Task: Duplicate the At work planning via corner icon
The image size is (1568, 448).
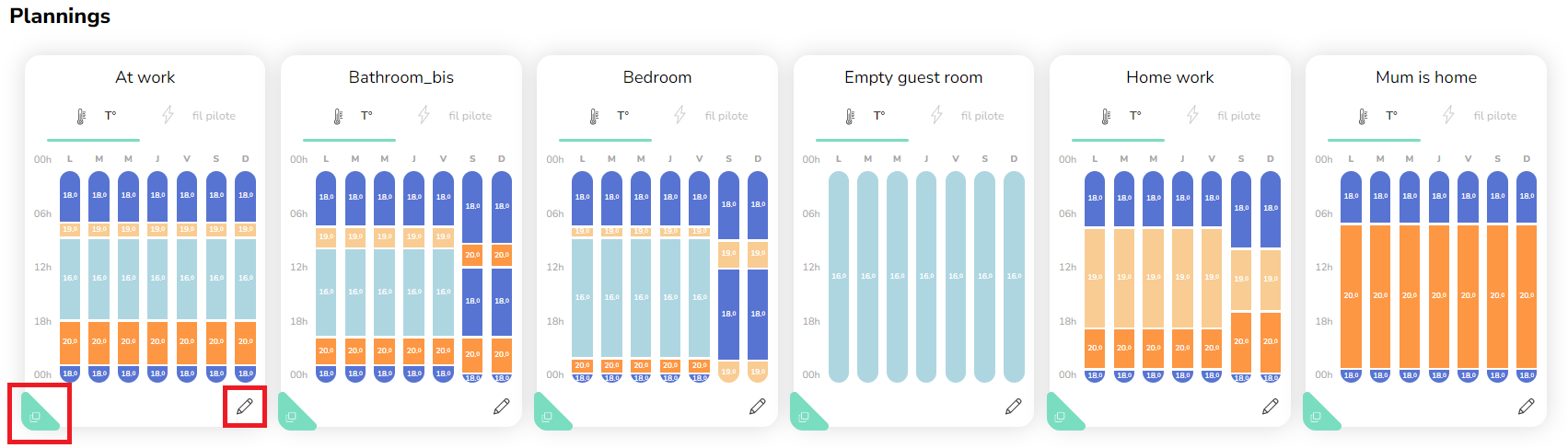Action: 36,416
